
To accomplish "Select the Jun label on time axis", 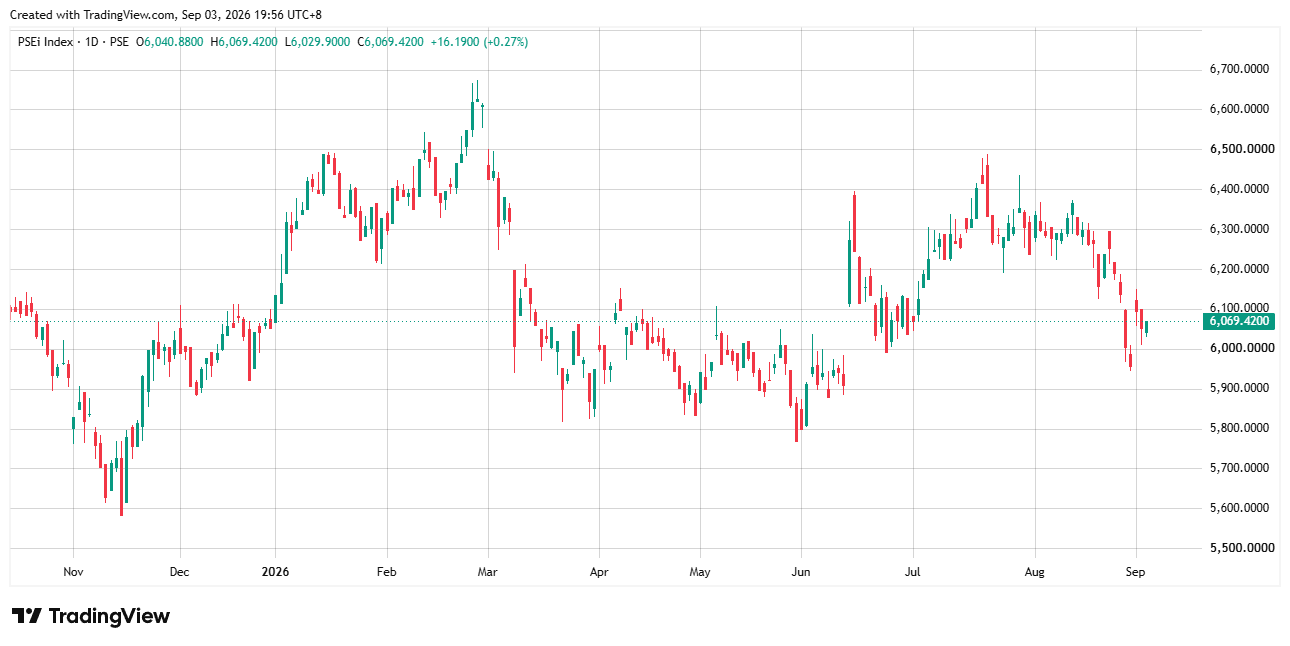I will 801,572.
